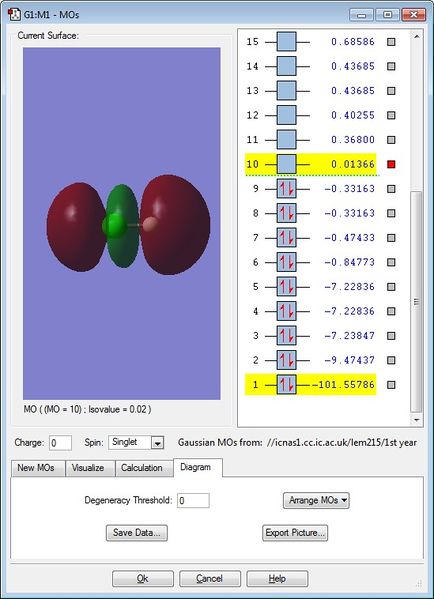This screenshot has height=599, width=434.
Task: Select the orbital box for MO 12
Action: pos(287,115)
